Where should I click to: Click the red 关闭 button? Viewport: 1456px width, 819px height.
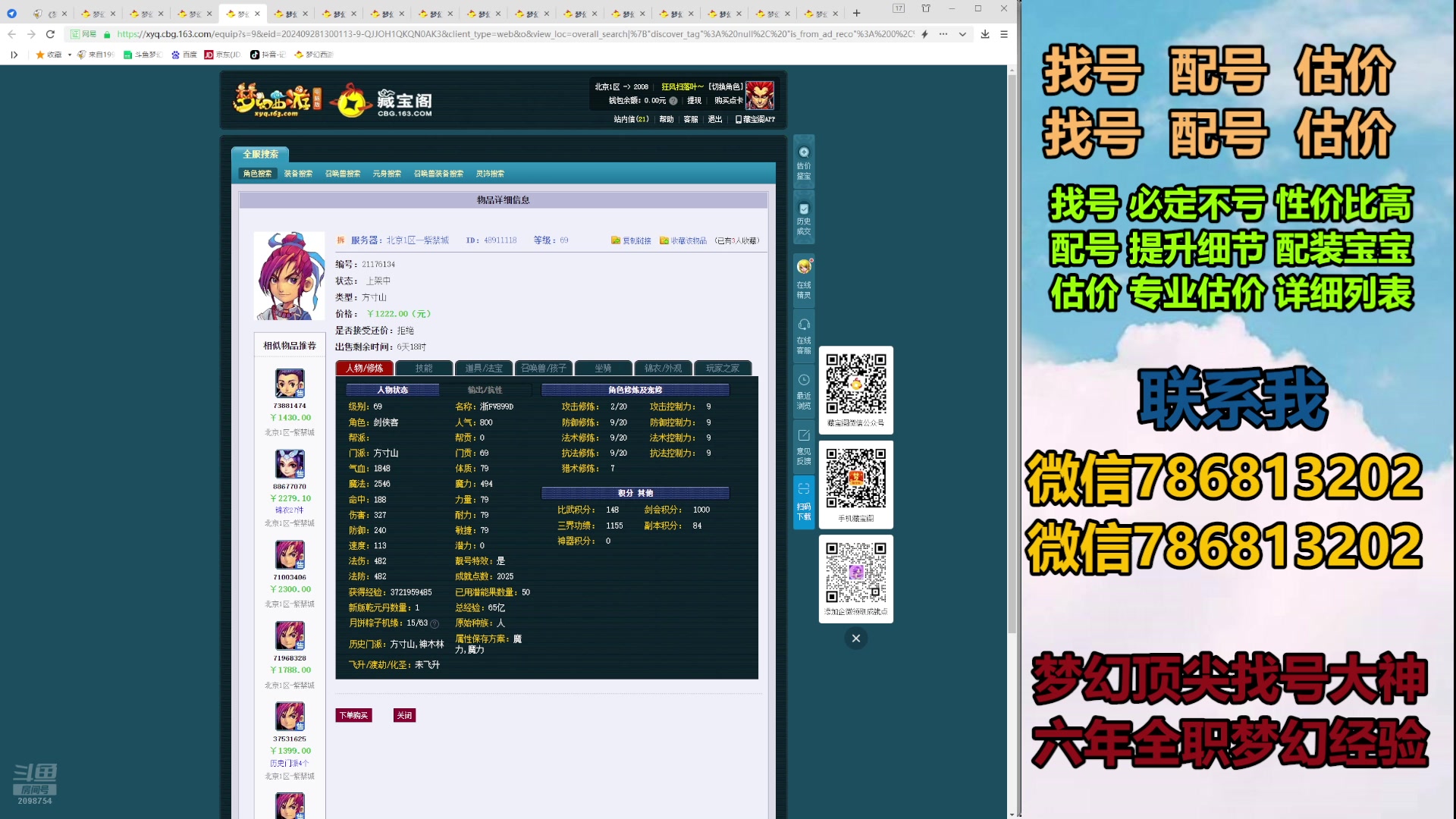point(404,716)
